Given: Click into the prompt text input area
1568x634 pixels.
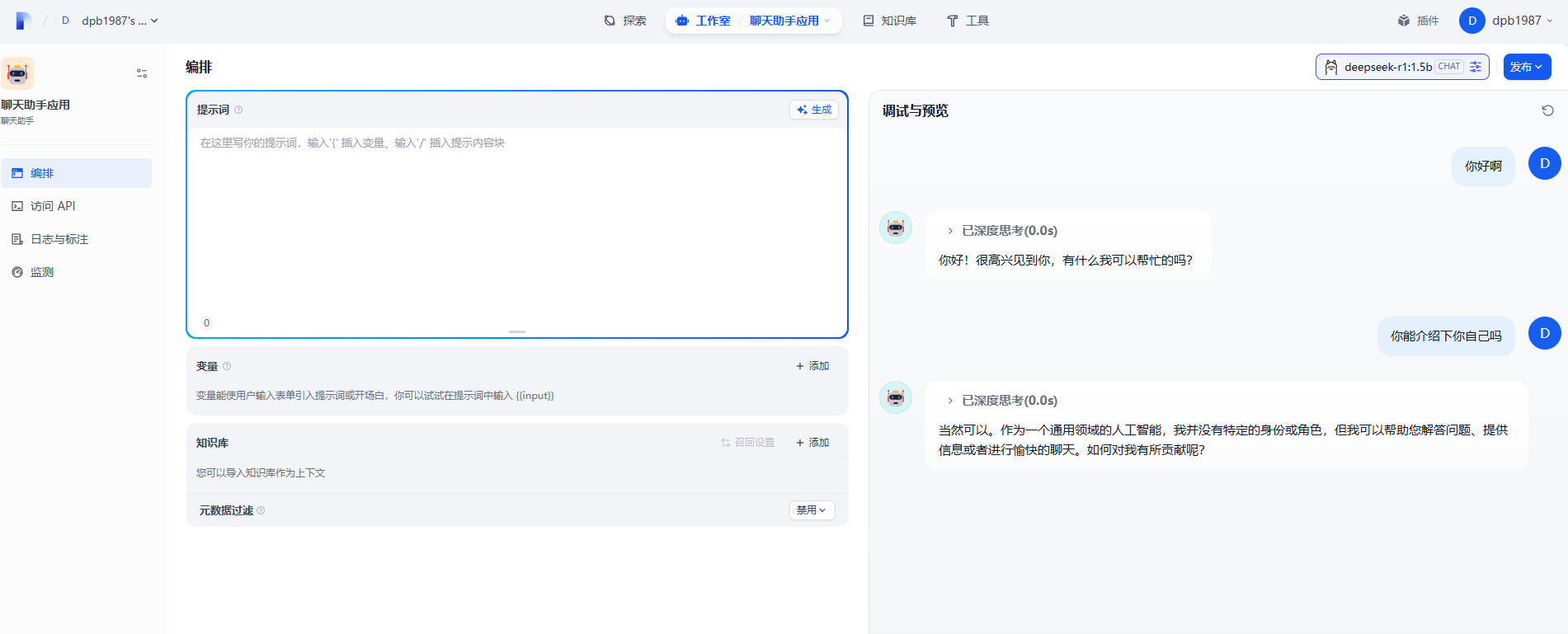Looking at the screenshot, I should [516, 223].
